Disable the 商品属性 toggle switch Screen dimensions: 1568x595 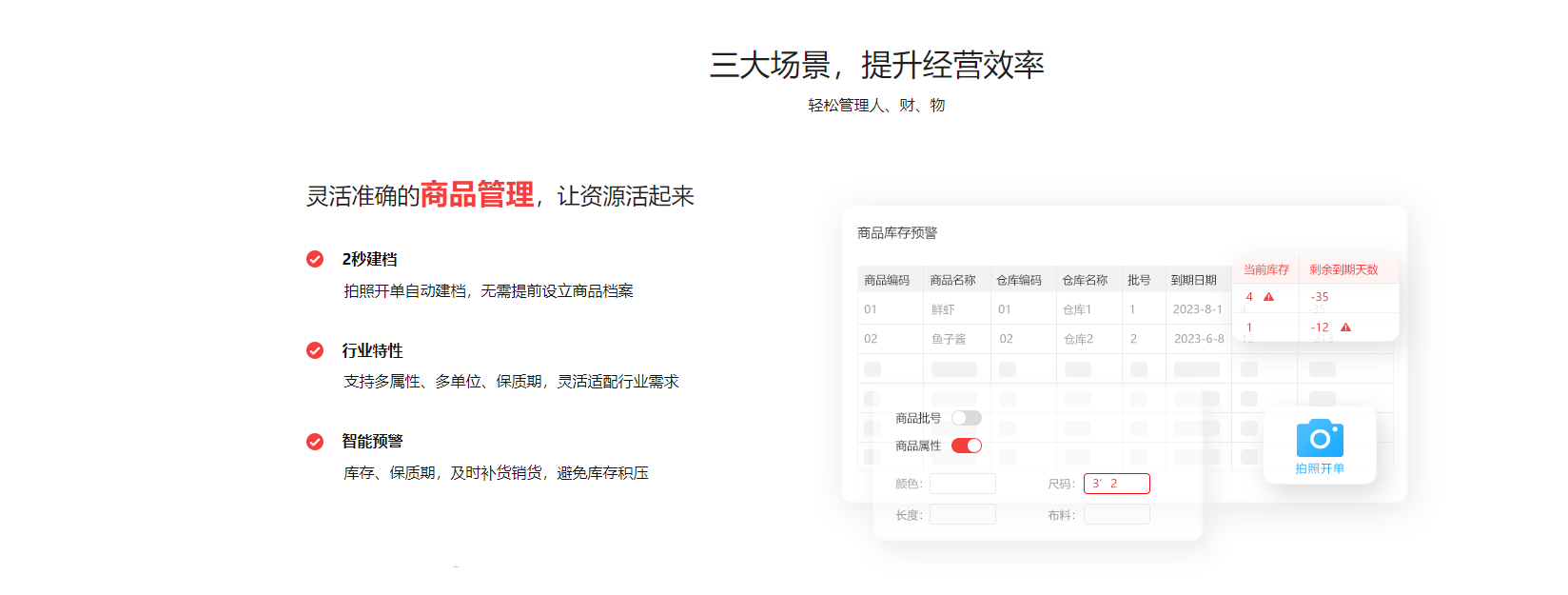tap(966, 446)
